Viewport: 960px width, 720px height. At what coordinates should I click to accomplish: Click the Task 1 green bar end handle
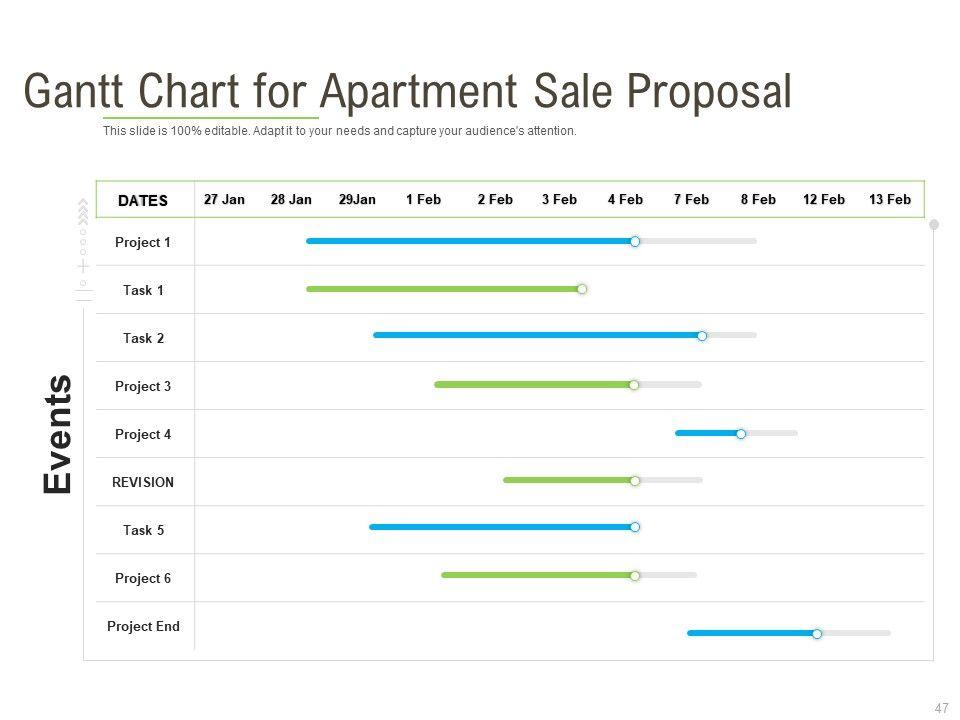582,289
